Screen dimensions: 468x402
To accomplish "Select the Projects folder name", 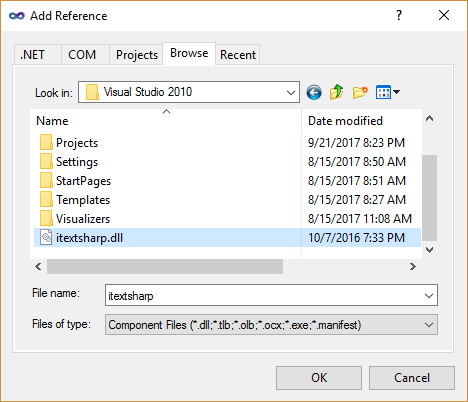I will coord(77,143).
